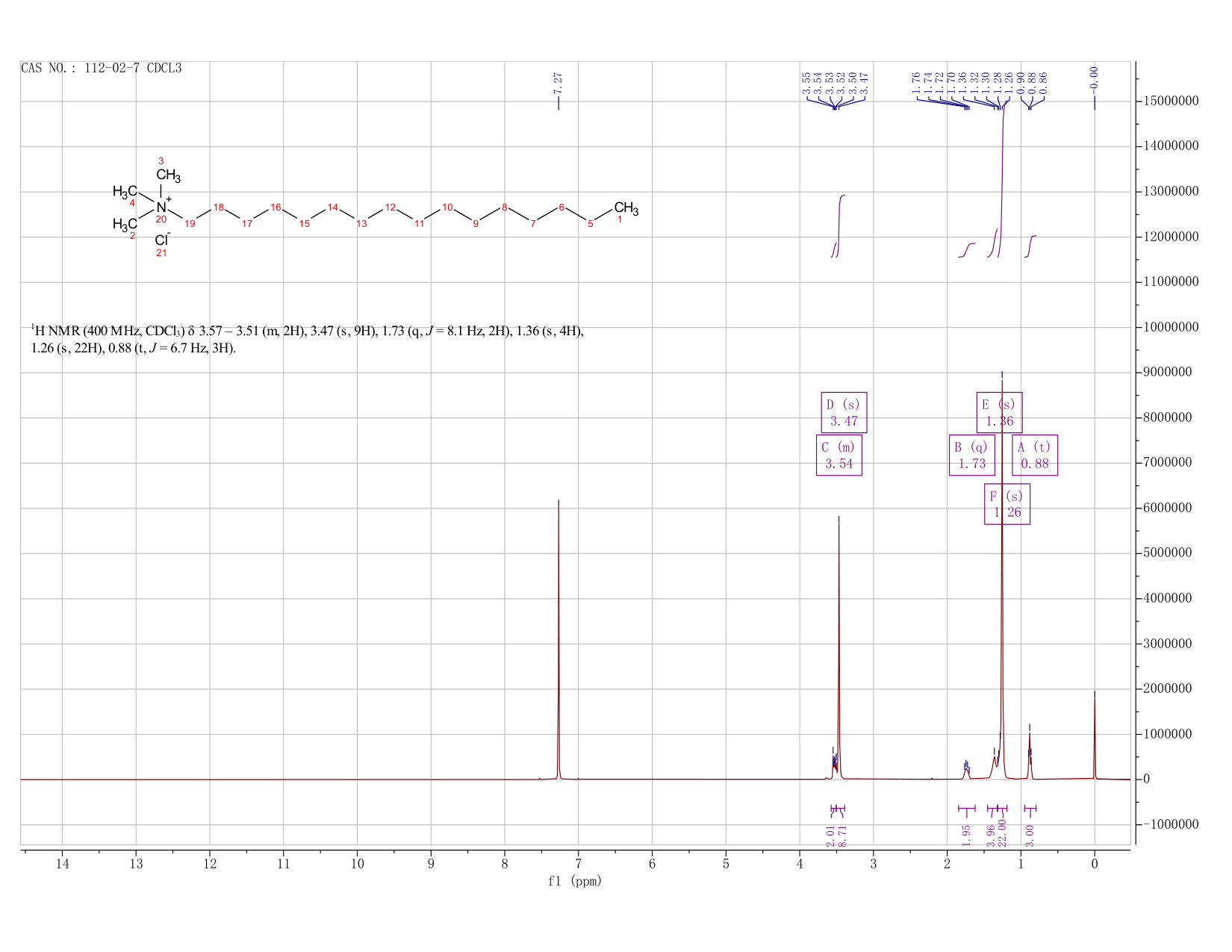The height and width of the screenshot is (952, 1232).
Task: Click atom number 21 below Cl
Action: [x=161, y=253]
